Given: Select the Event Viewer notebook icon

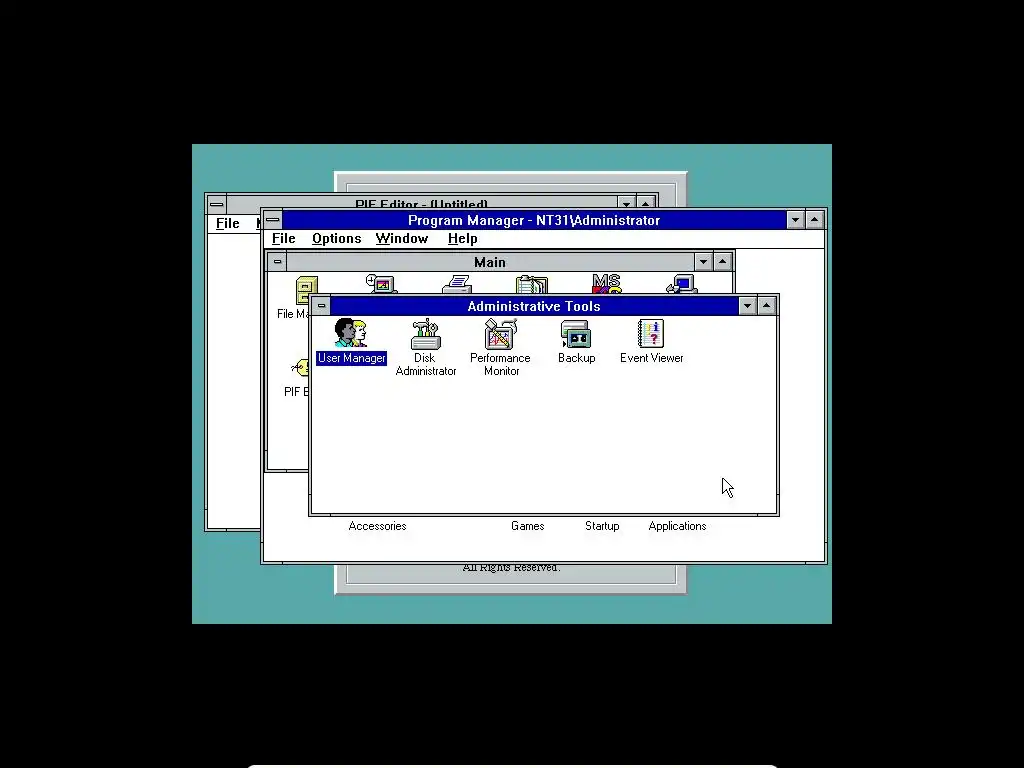Looking at the screenshot, I should 651,333.
